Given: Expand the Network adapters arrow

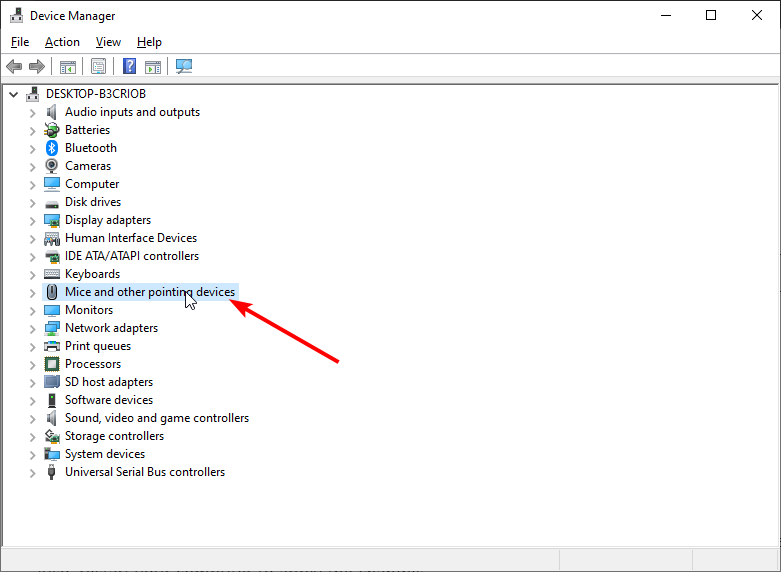Looking at the screenshot, I should 32,329.
